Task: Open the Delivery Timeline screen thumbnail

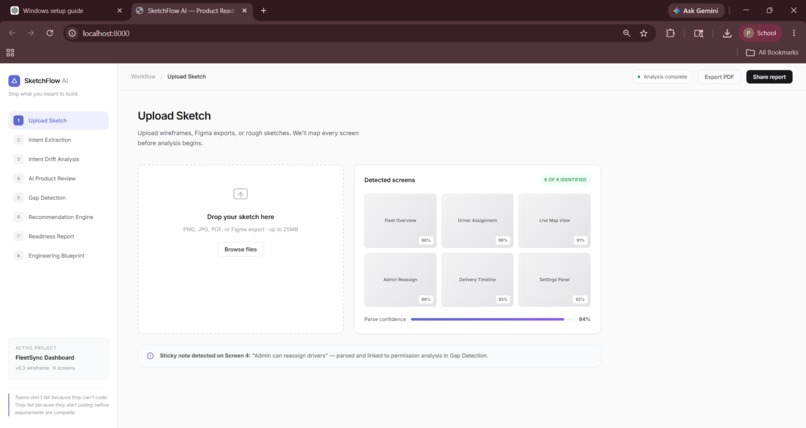Action: pyautogui.click(x=478, y=280)
